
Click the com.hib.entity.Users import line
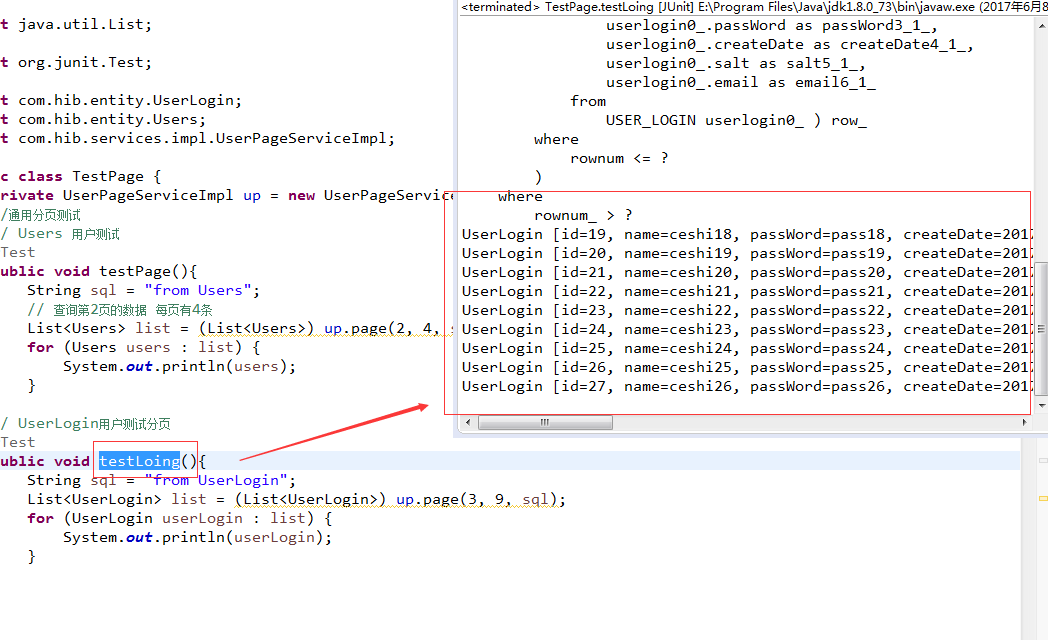[103, 120]
